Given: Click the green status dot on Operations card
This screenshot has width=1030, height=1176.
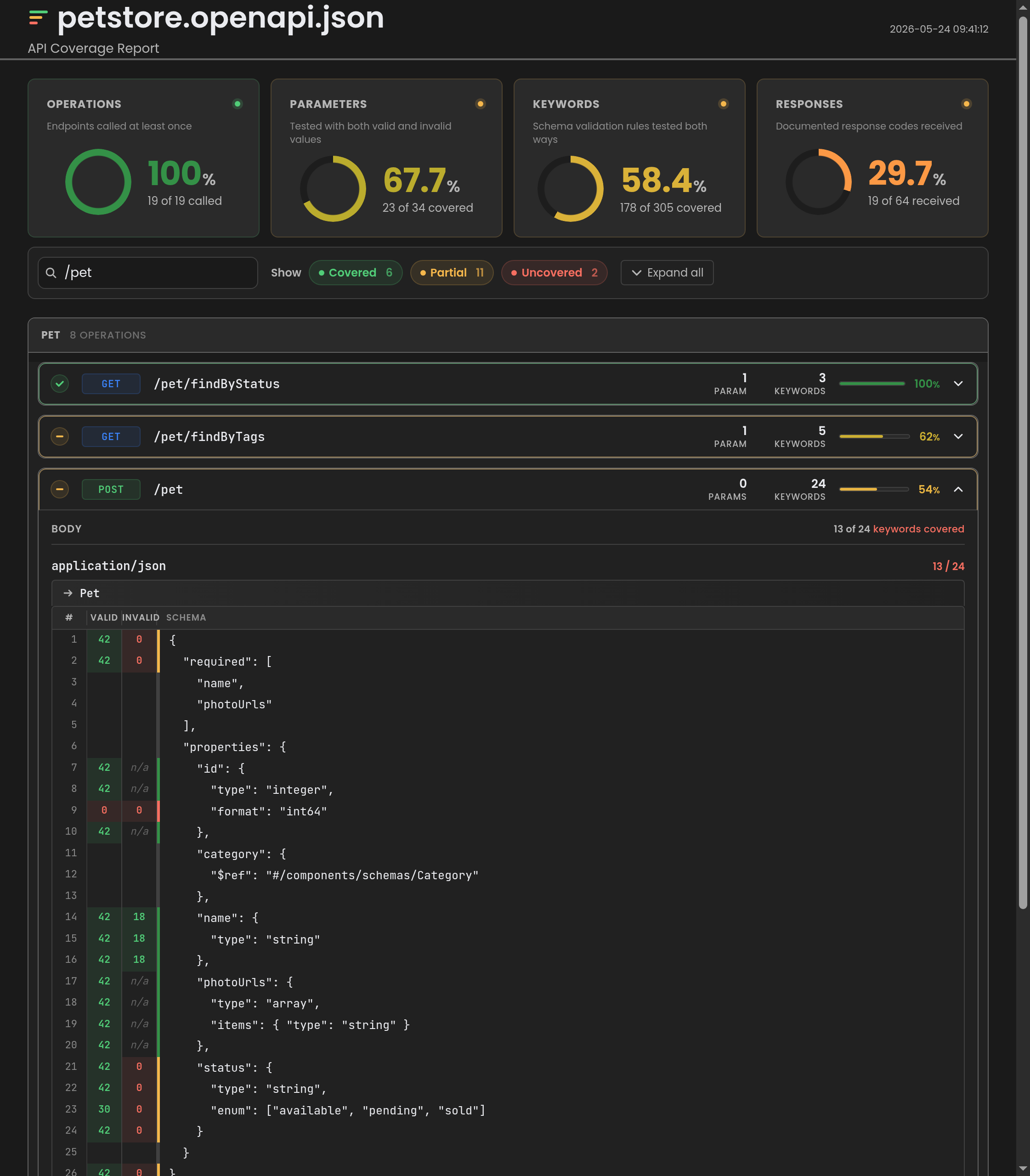Looking at the screenshot, I should (x=238, y=104).
